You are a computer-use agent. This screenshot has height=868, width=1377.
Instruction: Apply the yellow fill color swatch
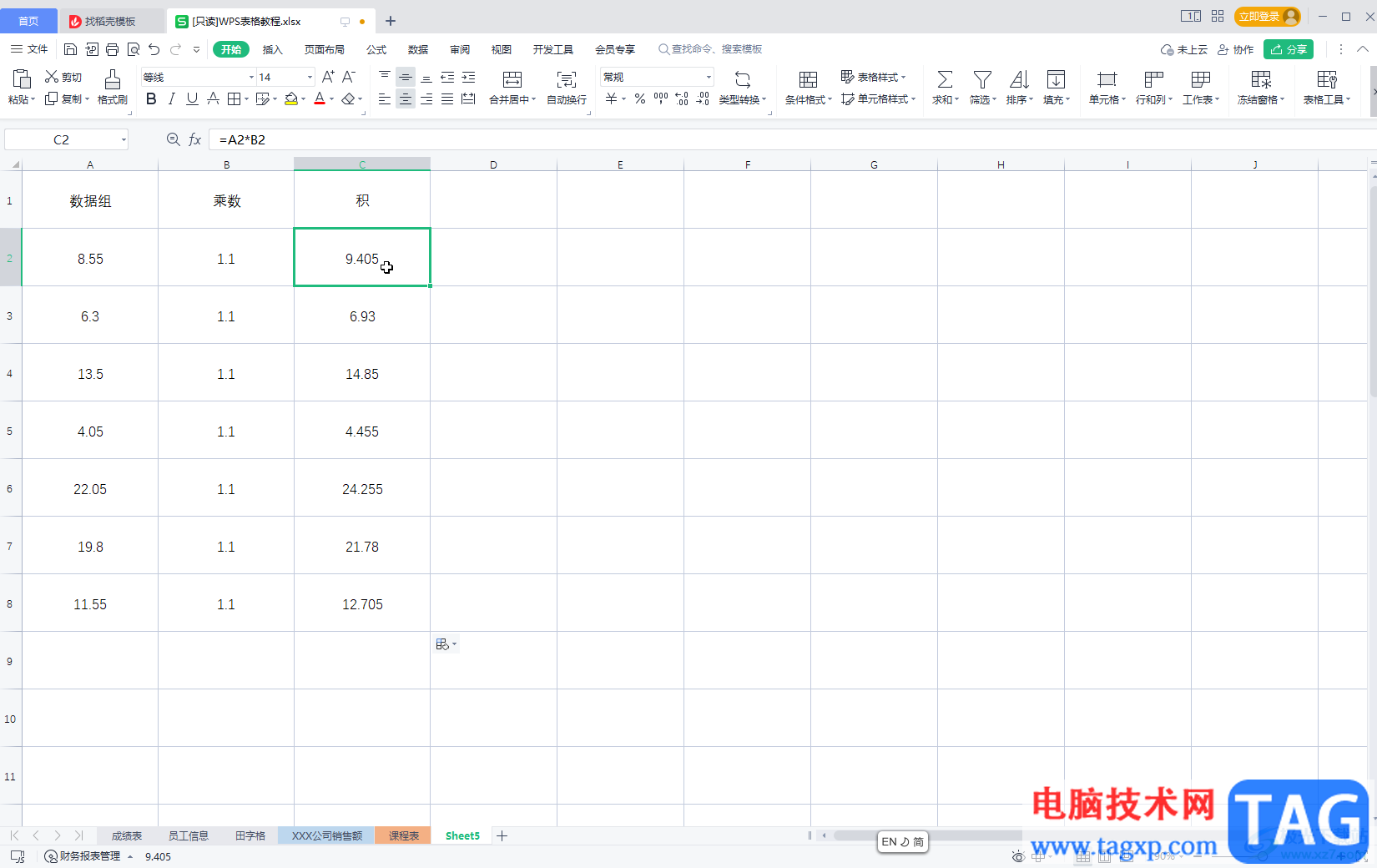pos(291,98)
